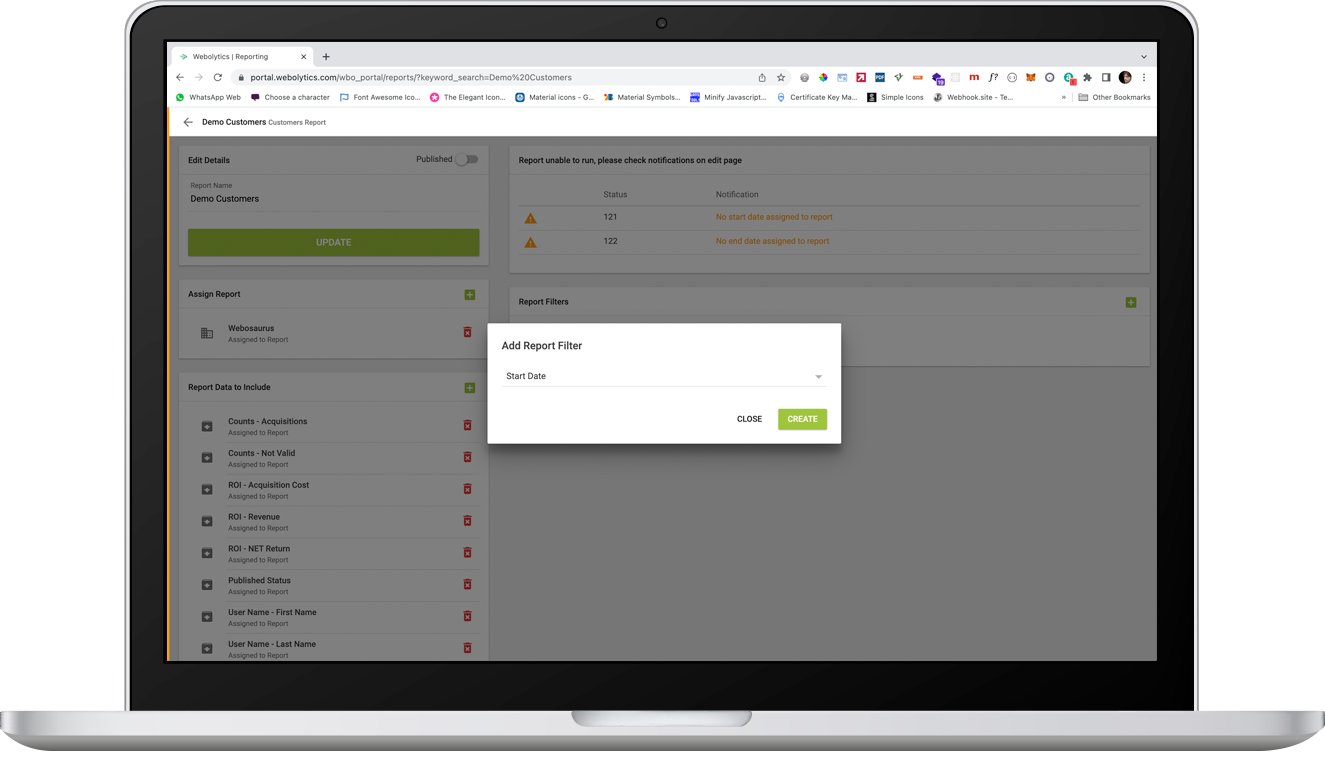Image resolution: width=1325 pixels, height=780 pixels.
Task: Add report data with the green plus icon
Action: tap(470, 388)
